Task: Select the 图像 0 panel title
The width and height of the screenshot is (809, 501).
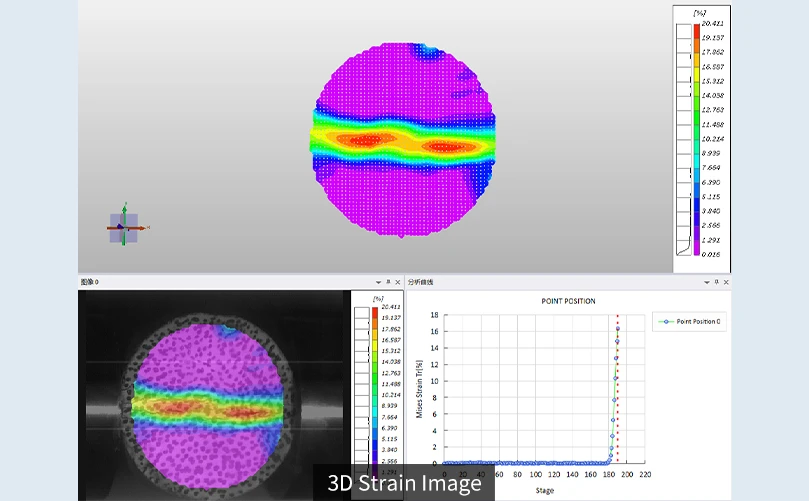Action: coord(90,282)
